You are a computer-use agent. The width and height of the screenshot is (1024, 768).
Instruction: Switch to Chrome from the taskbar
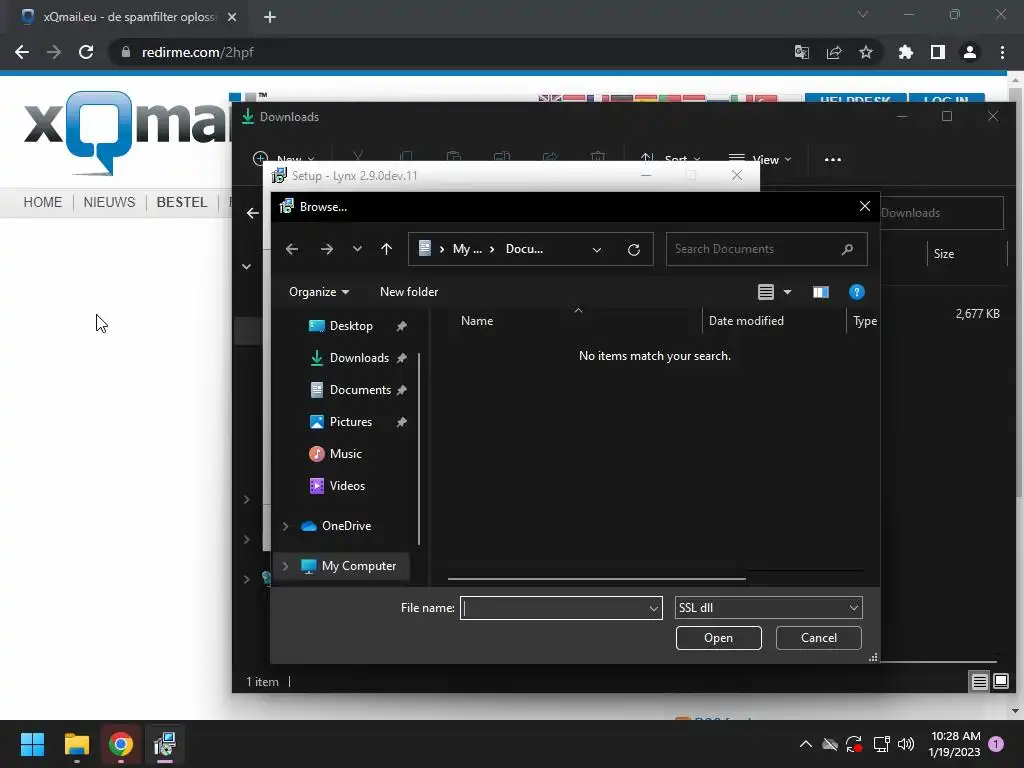point(120,744)
